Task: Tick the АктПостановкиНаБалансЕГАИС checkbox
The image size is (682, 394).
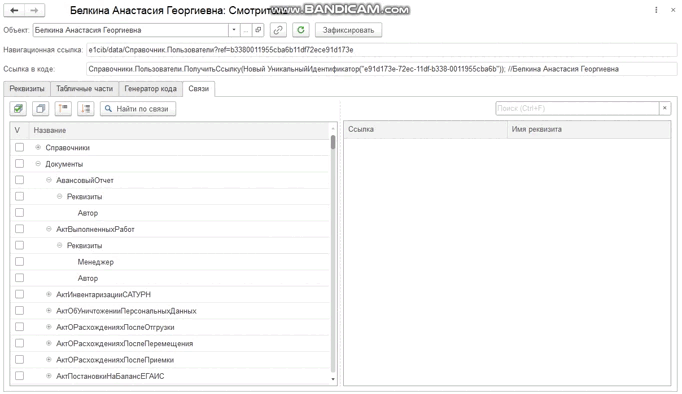Action: [x=19, y=376]
